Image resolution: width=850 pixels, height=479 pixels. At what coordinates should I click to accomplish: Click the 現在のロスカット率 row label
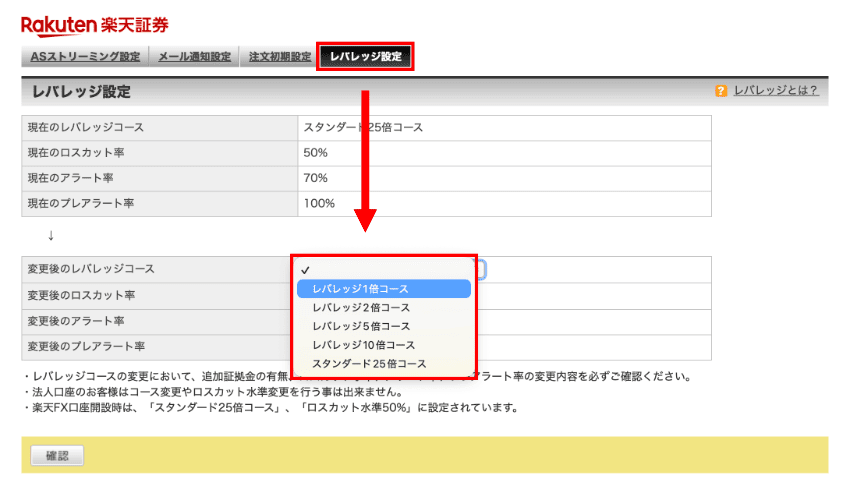(76, 153)
